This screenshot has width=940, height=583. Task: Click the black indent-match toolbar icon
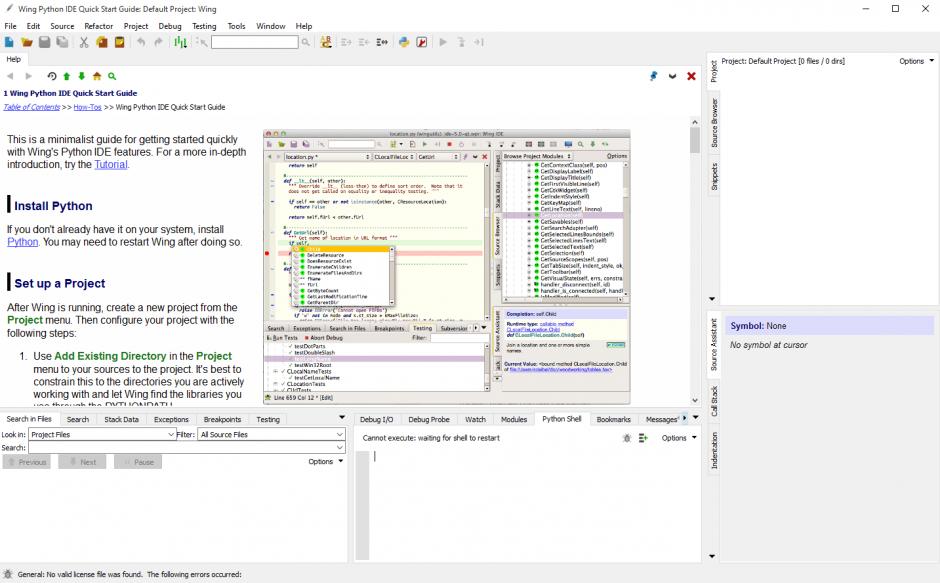(x=382, y=42)
